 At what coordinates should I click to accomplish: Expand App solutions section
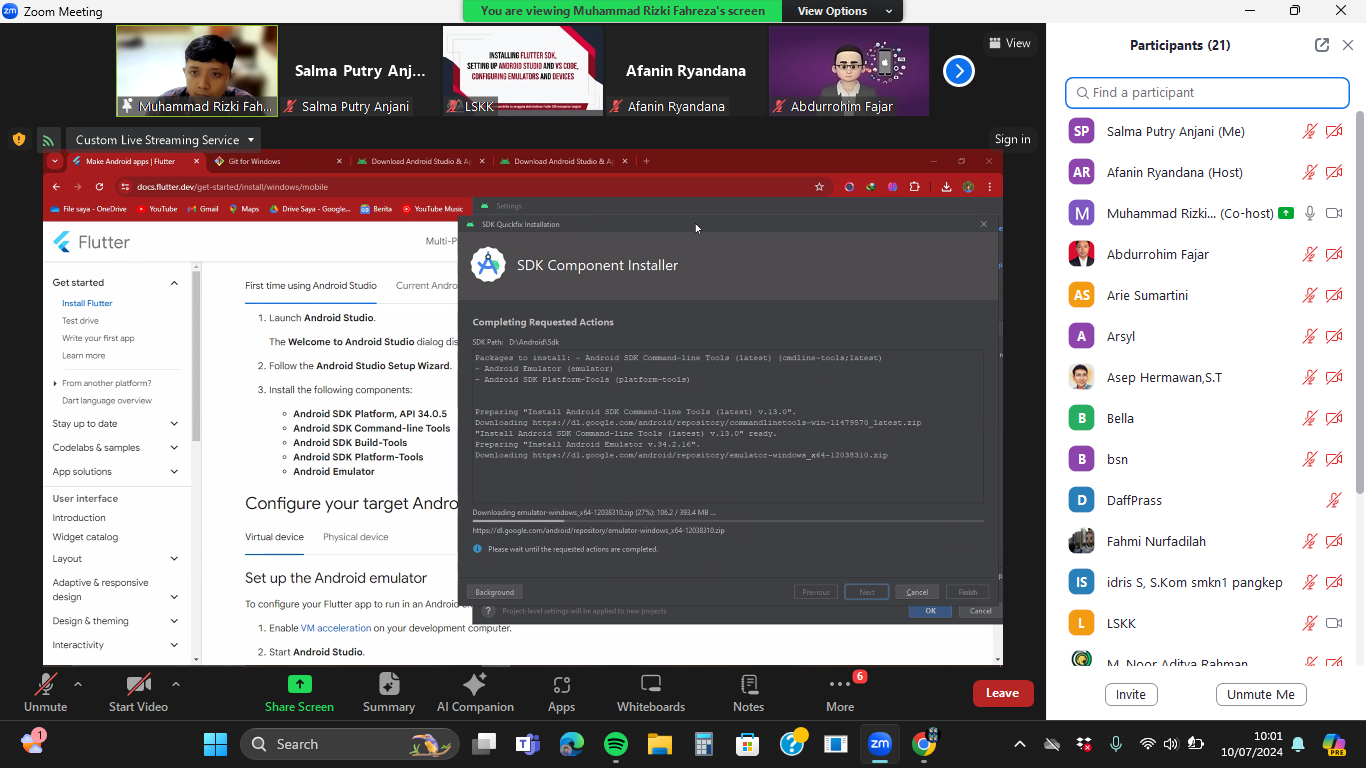click(x=174, y=472)
